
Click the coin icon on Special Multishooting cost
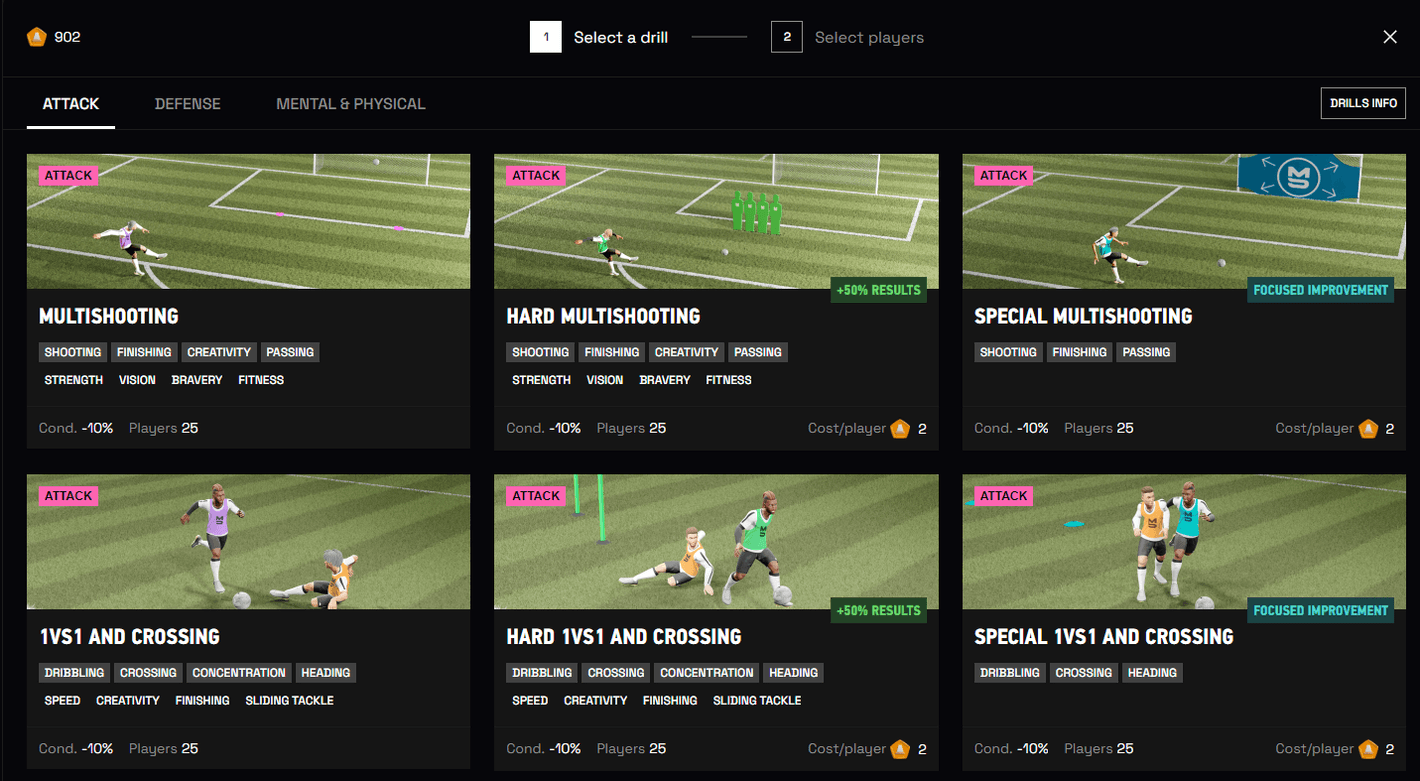pos(1368,428)
